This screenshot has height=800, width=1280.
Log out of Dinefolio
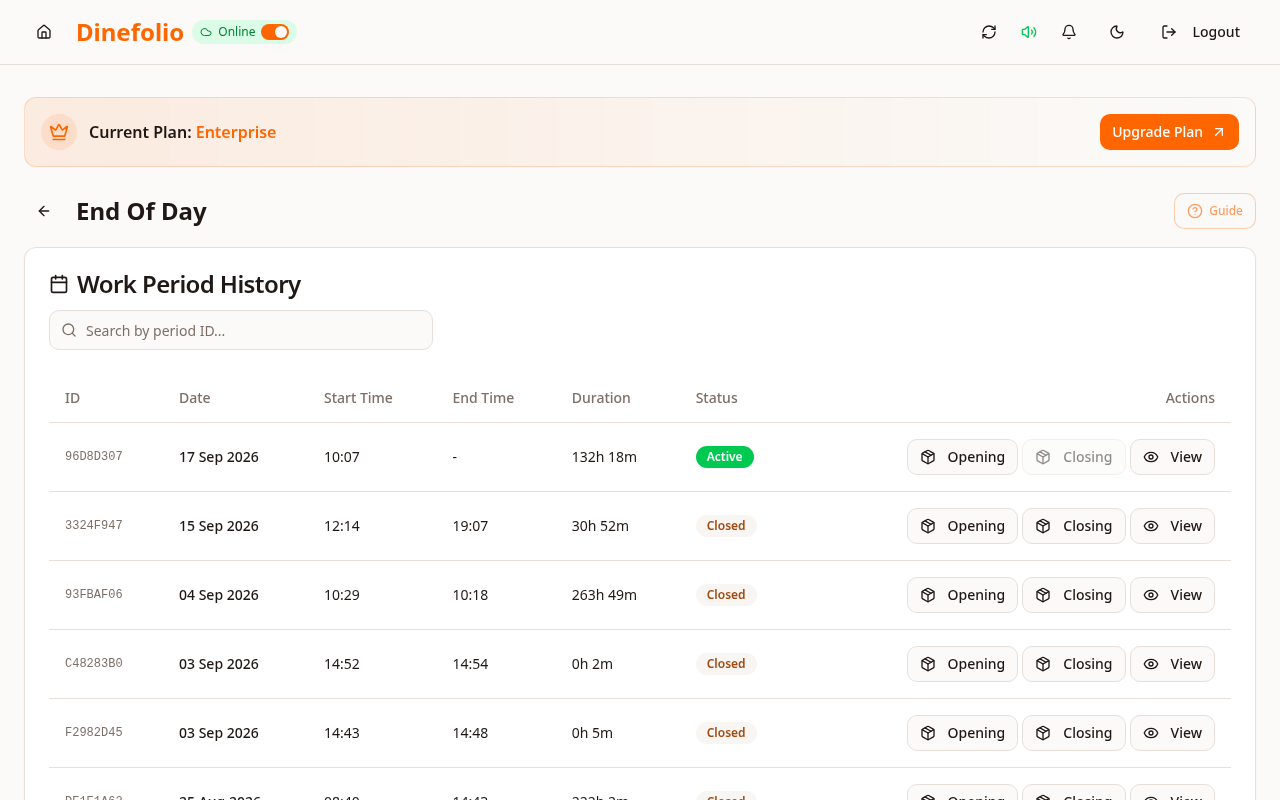1200,32
